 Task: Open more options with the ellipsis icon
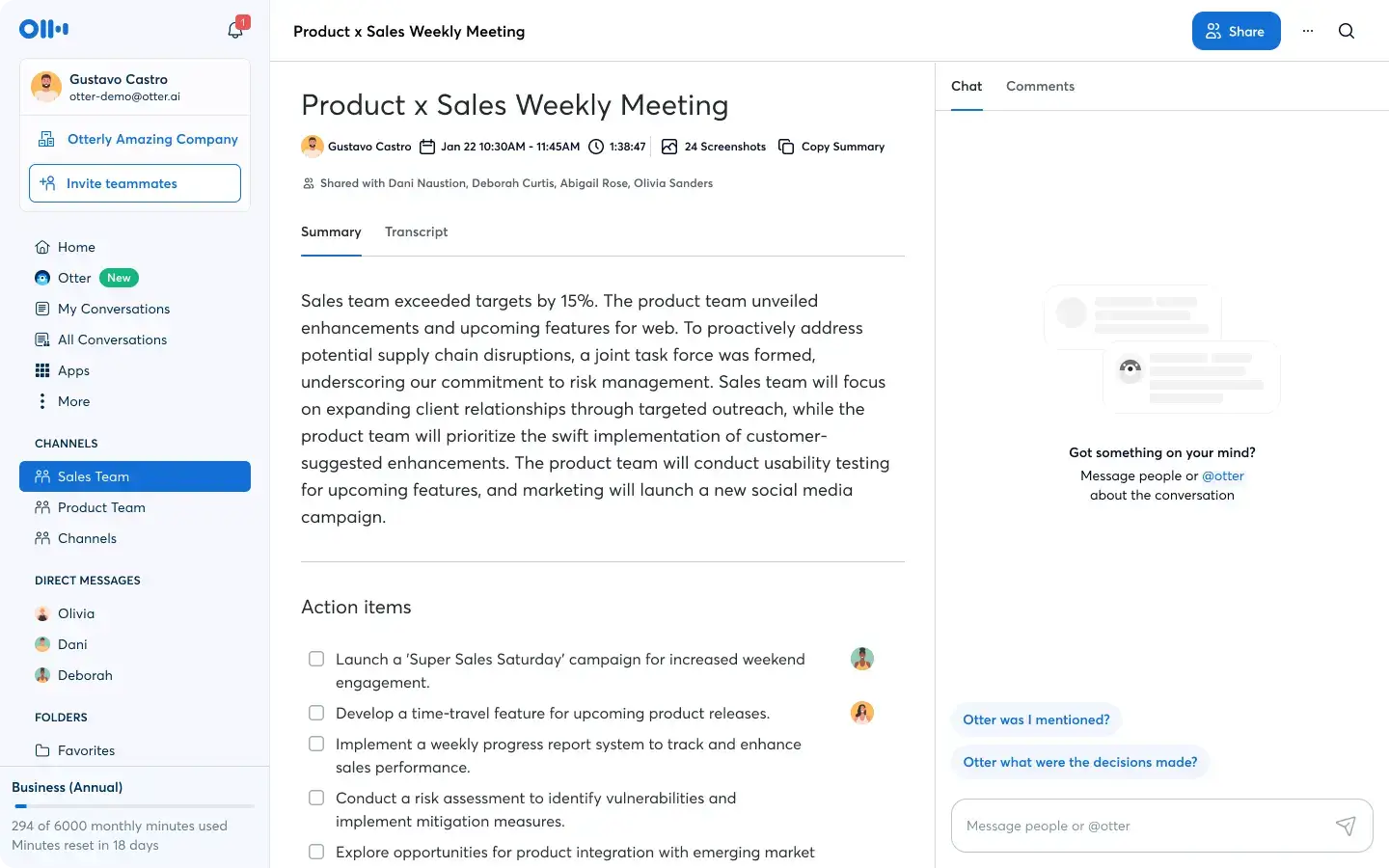[1308, 31]
